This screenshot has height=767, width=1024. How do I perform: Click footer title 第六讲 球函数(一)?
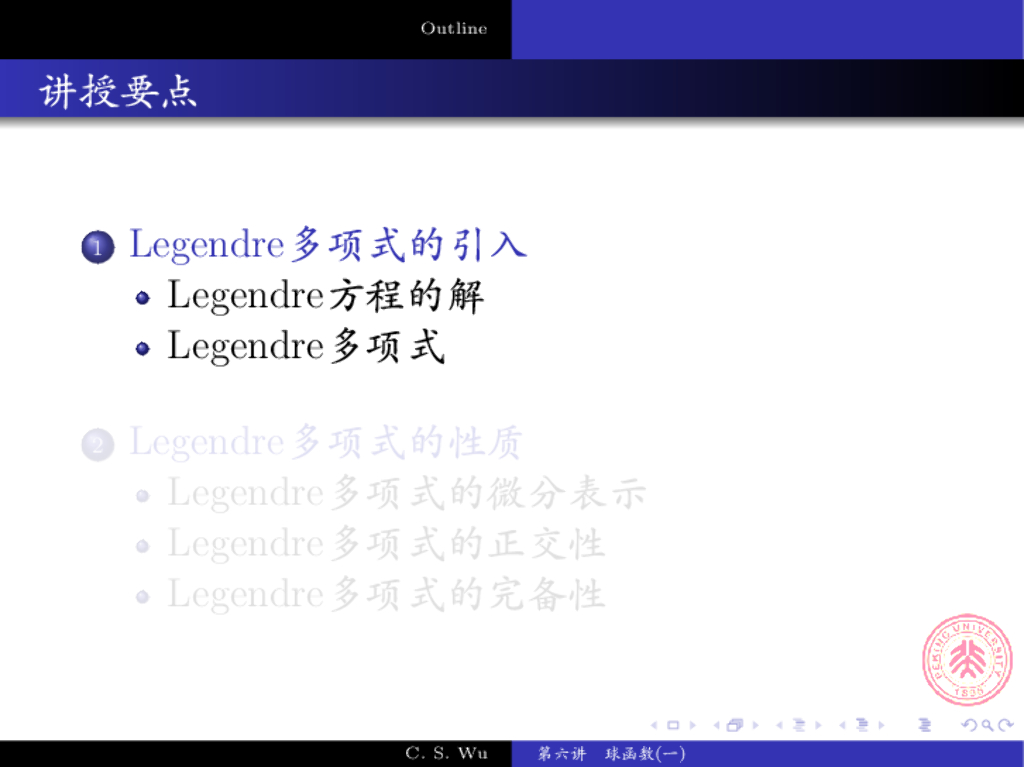612,753
